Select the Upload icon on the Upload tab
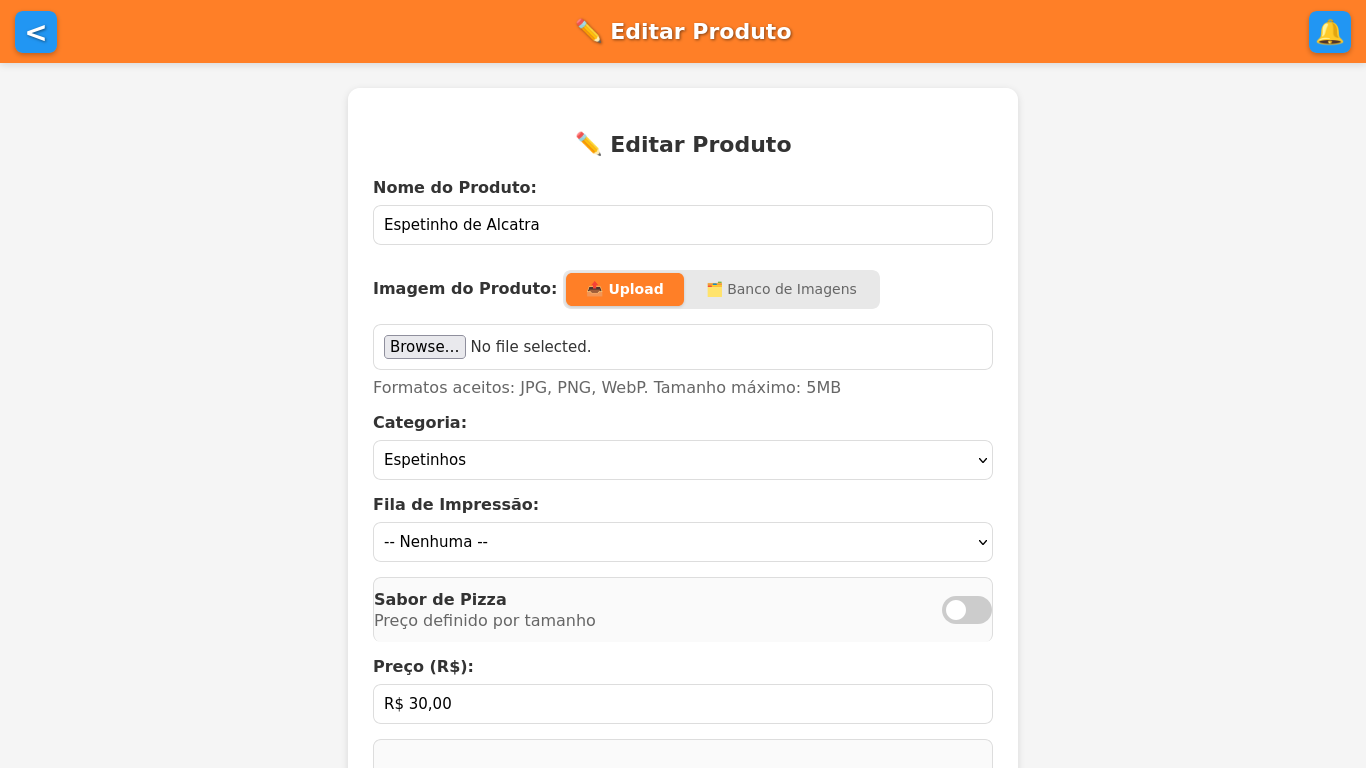This screenshot has width=1366, height=768. point(594,289)
